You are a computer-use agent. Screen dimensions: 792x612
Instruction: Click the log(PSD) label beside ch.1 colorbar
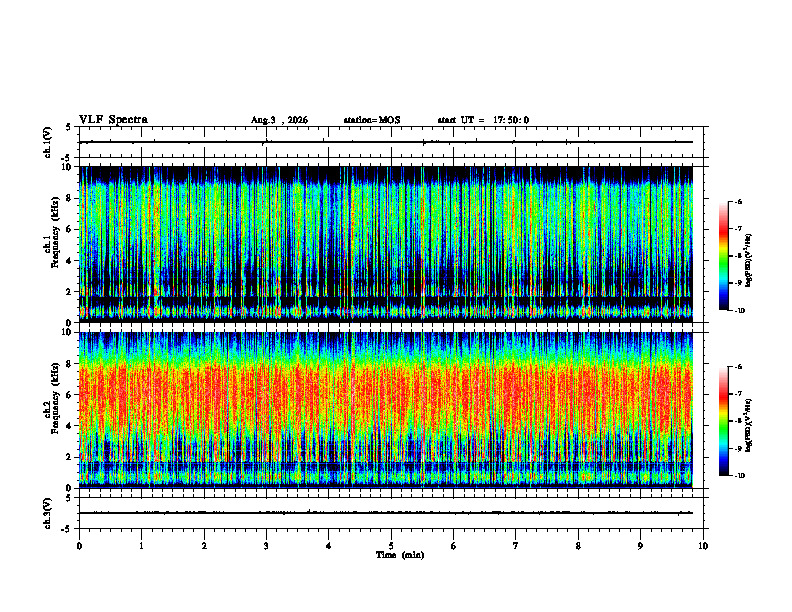point(749,260)
